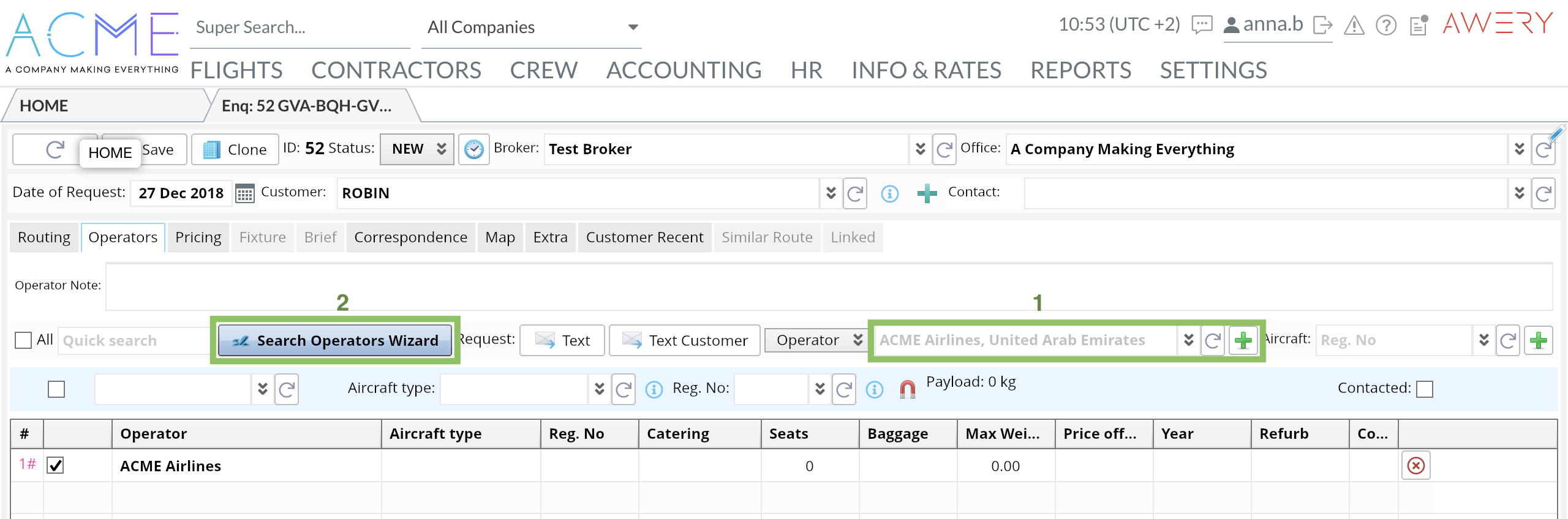Viewport: 1568px width, 519px height.
Task: Click the calendar icon beside Date of Request
Action: pos(245,193)
